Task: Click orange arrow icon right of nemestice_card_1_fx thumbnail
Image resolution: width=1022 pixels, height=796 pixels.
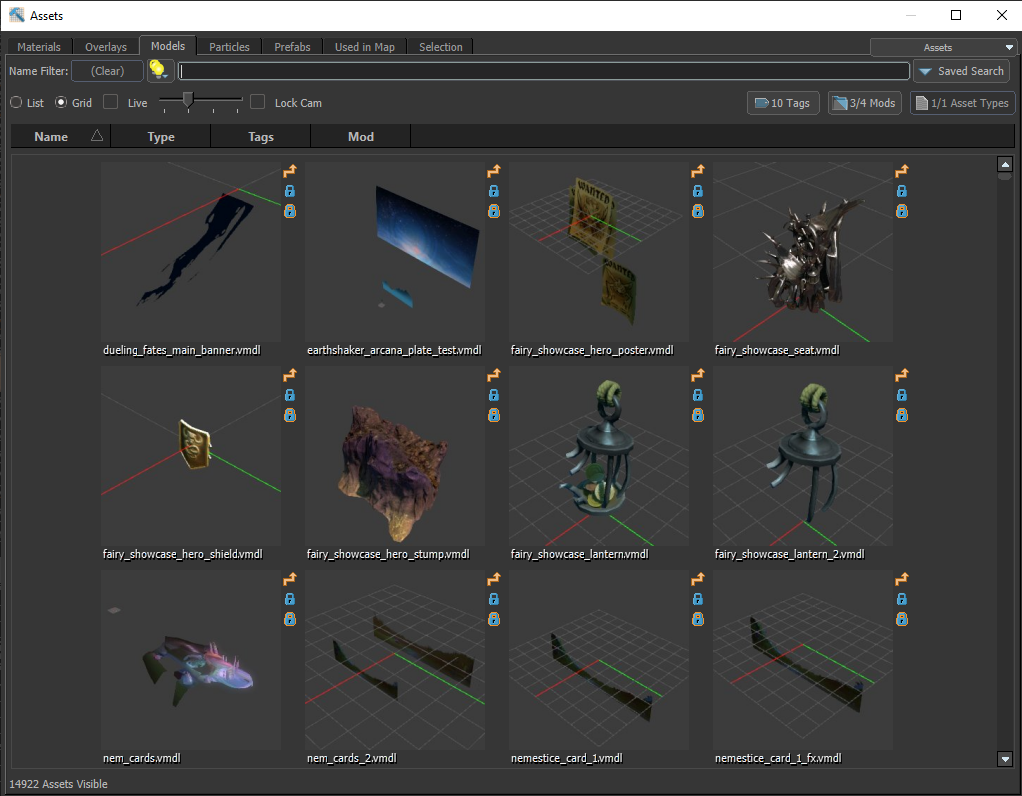Action: [x=902, y=579]
